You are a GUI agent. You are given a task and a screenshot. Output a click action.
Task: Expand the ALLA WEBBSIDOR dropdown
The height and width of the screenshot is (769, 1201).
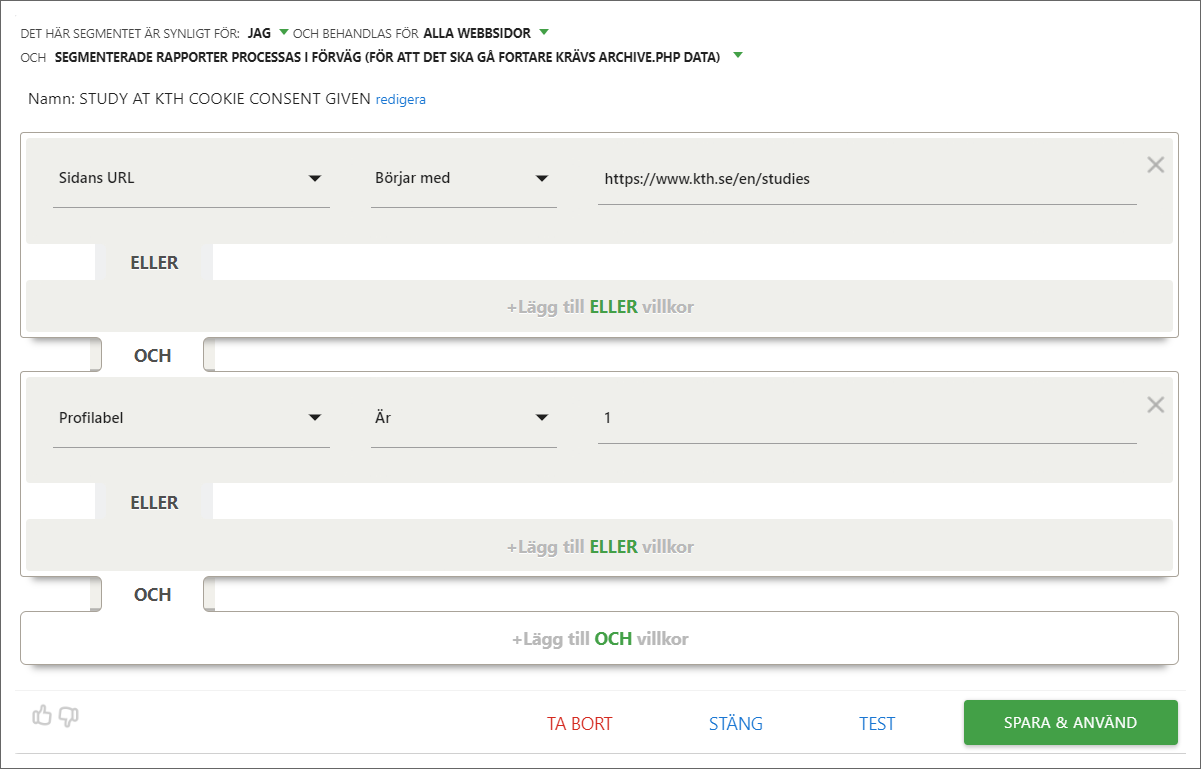tap(485, 33)
